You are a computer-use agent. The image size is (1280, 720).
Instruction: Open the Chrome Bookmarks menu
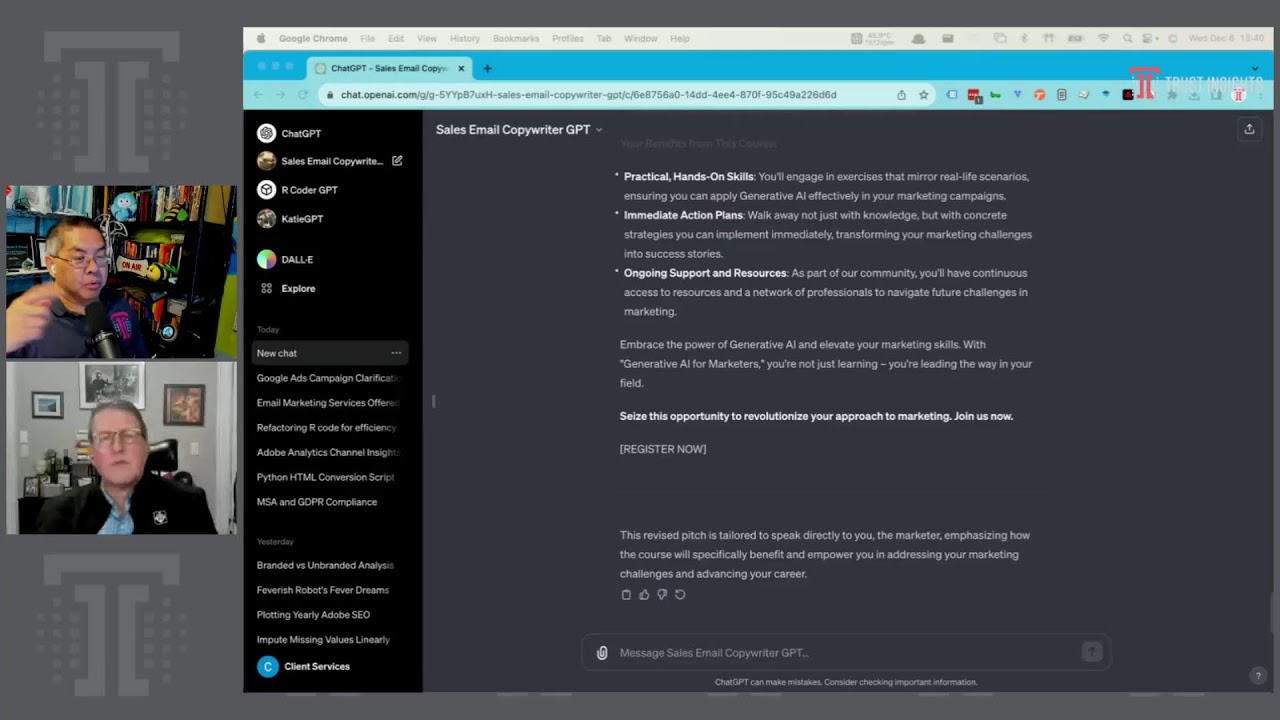[x=516, y=38]
